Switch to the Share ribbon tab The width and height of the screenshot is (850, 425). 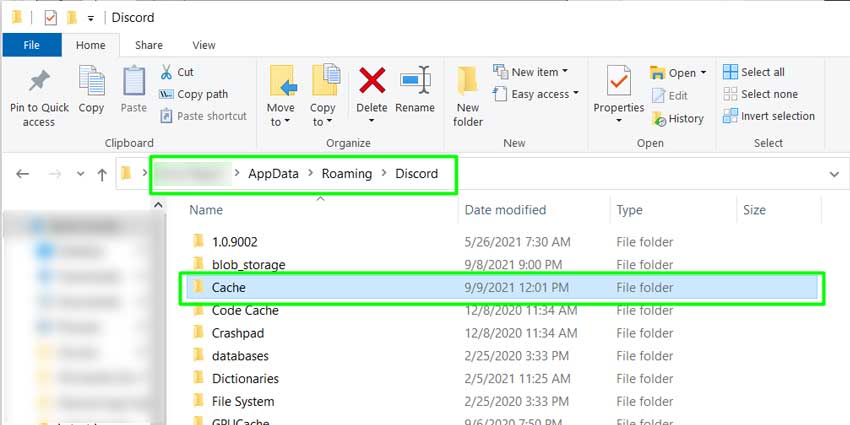[149, 45]
